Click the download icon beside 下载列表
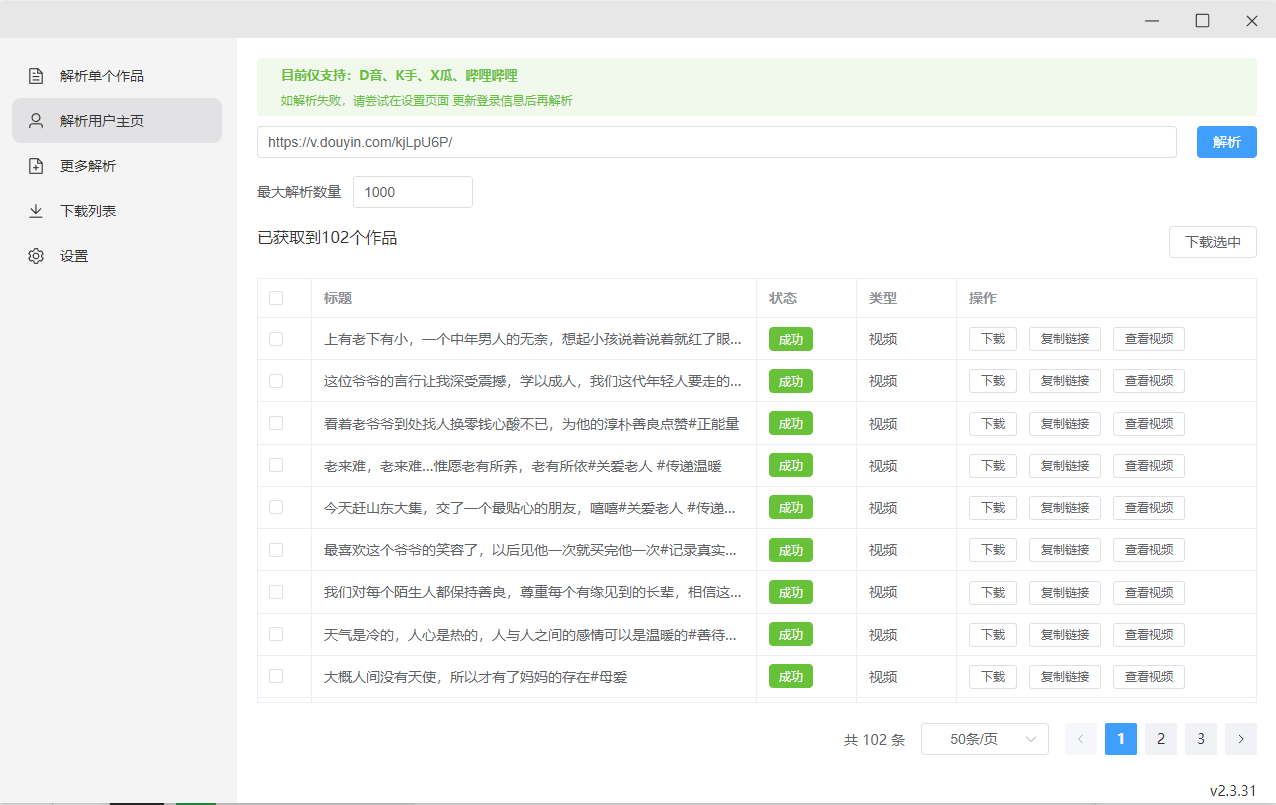The width and height of the screenshot is (1276, 805). click(x=36, y=211)
